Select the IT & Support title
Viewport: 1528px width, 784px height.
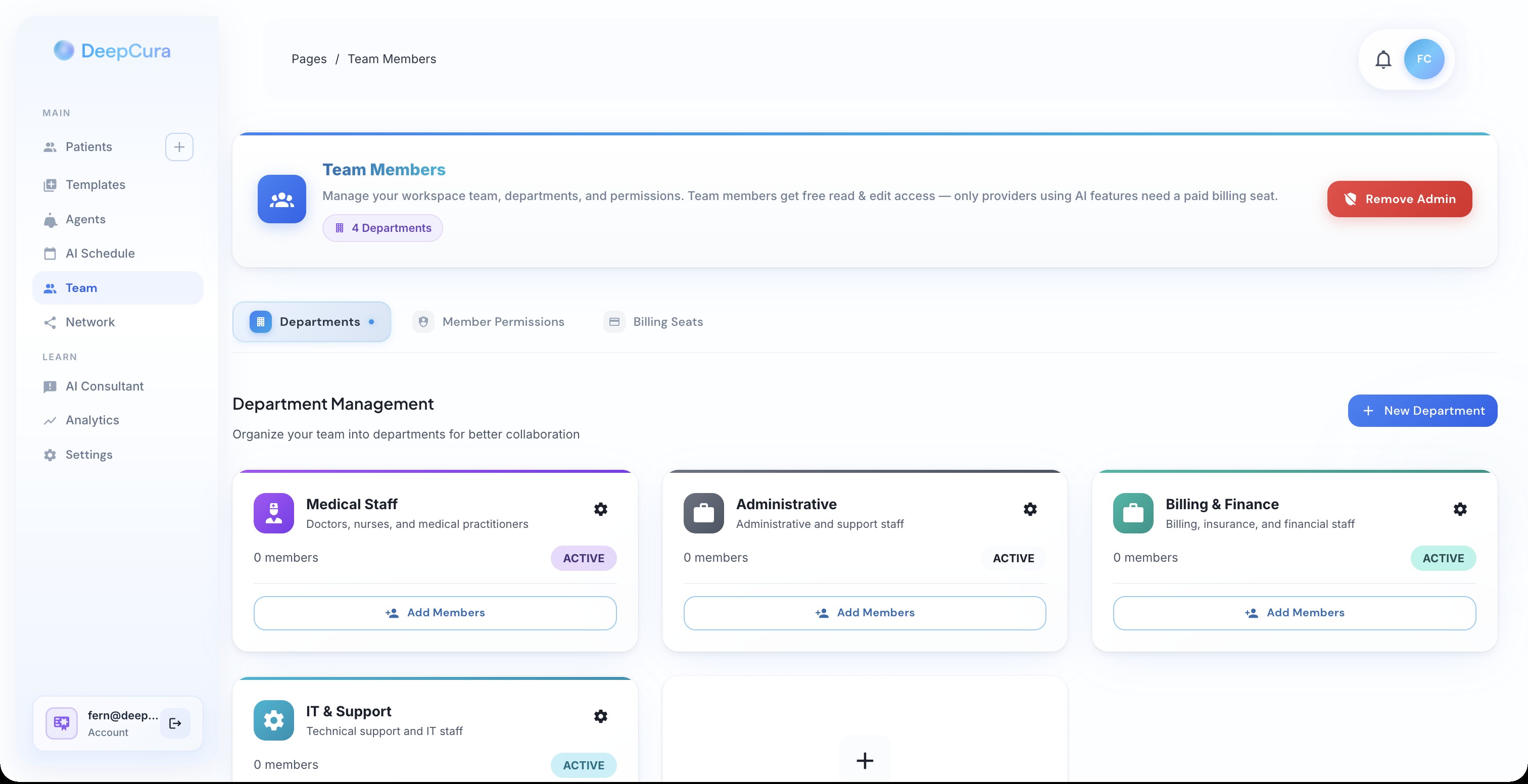pos(349,712)
